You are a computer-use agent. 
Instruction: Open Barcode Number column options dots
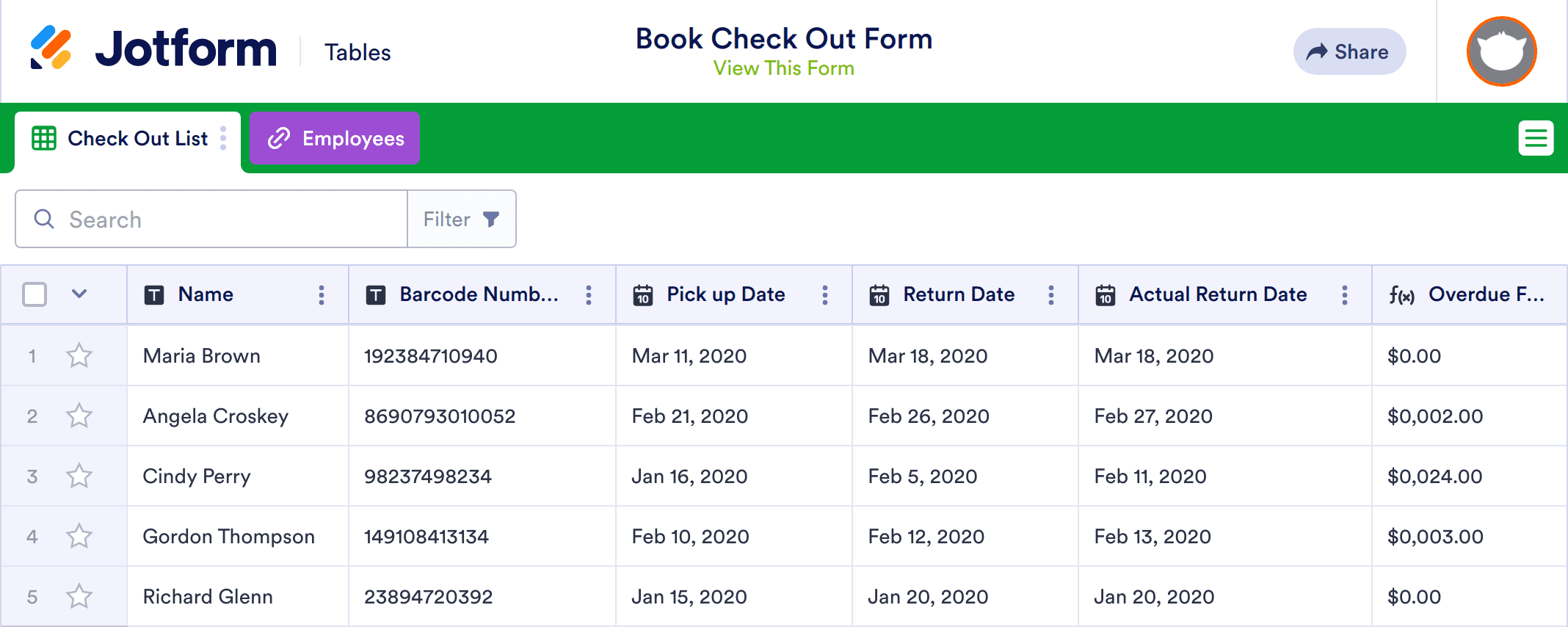(x=589, y=294)
